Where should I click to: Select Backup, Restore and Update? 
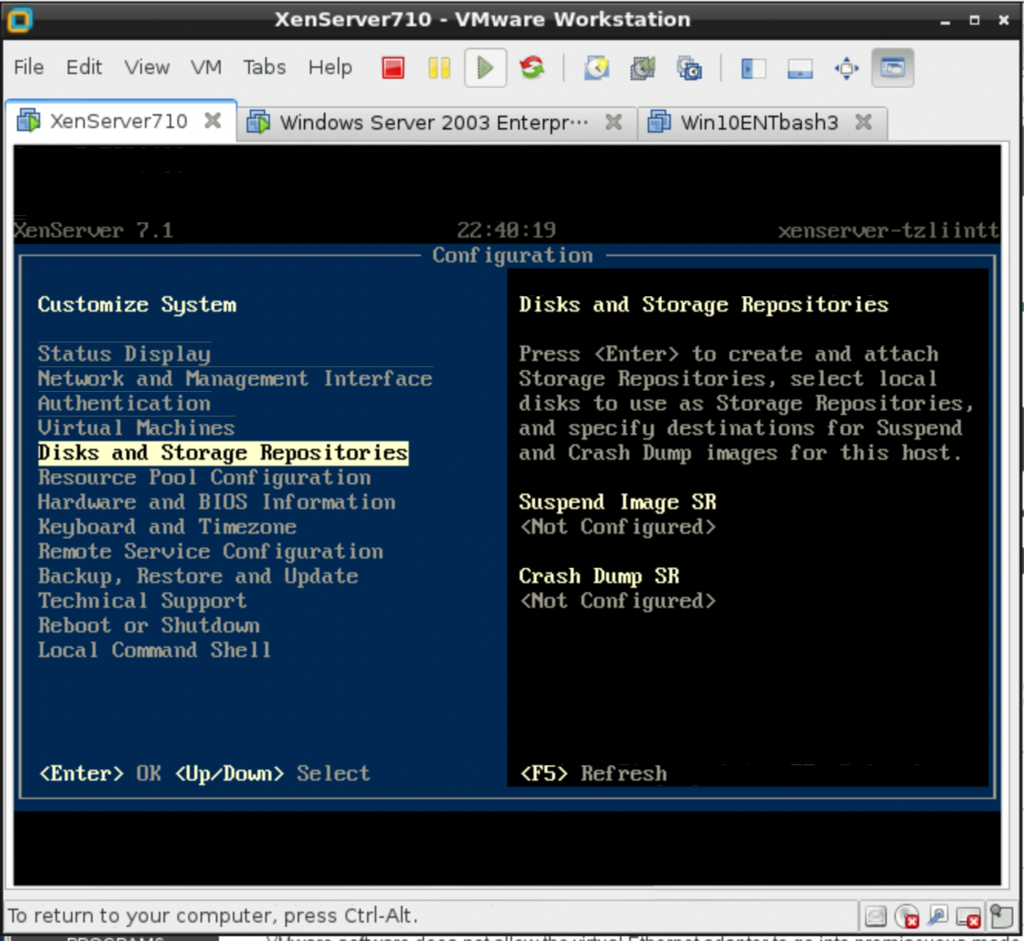pyautogui.click(x=198, y=577)
